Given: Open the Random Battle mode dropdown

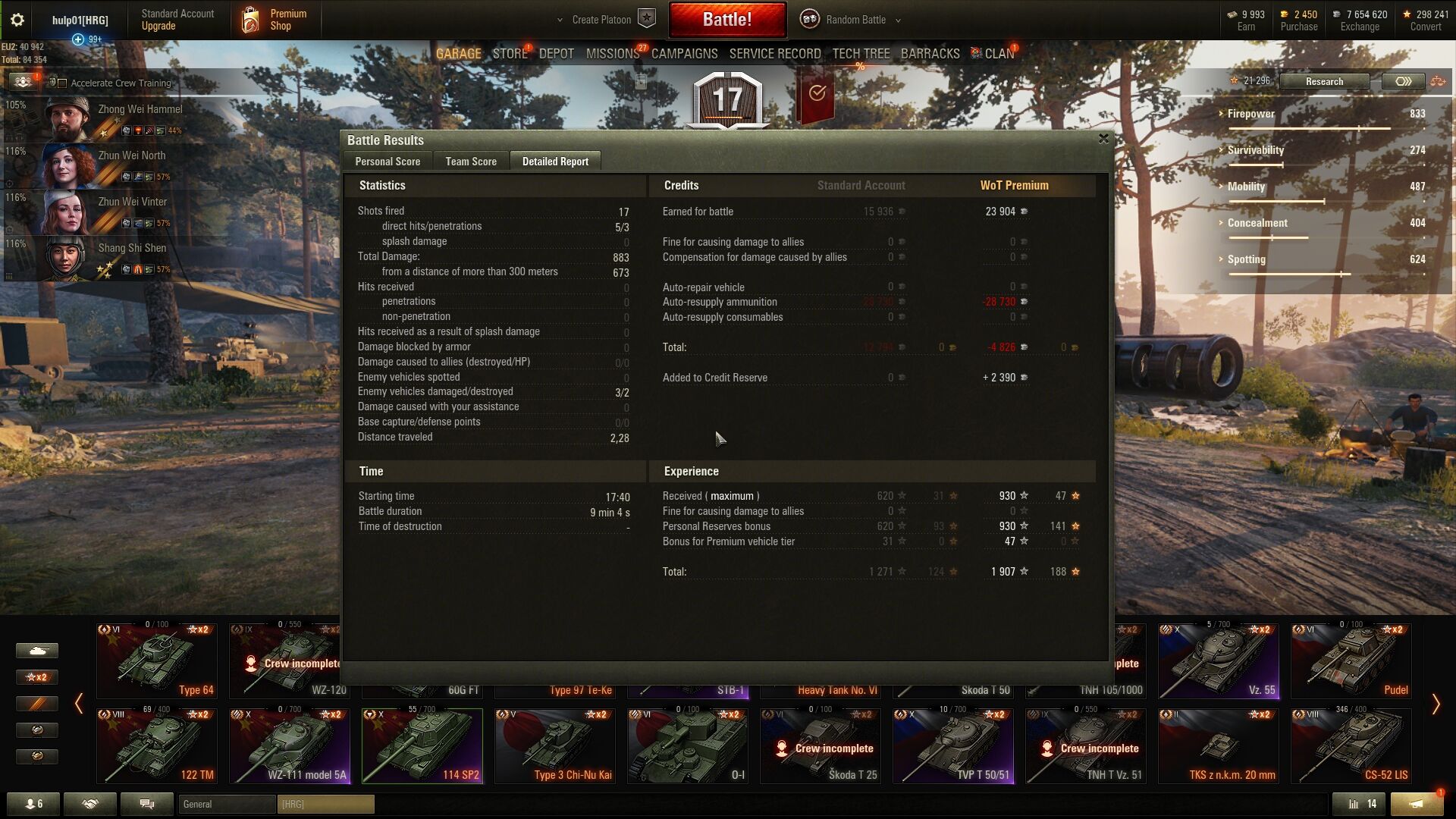Looking at the screenshot, I should [855, 20].
